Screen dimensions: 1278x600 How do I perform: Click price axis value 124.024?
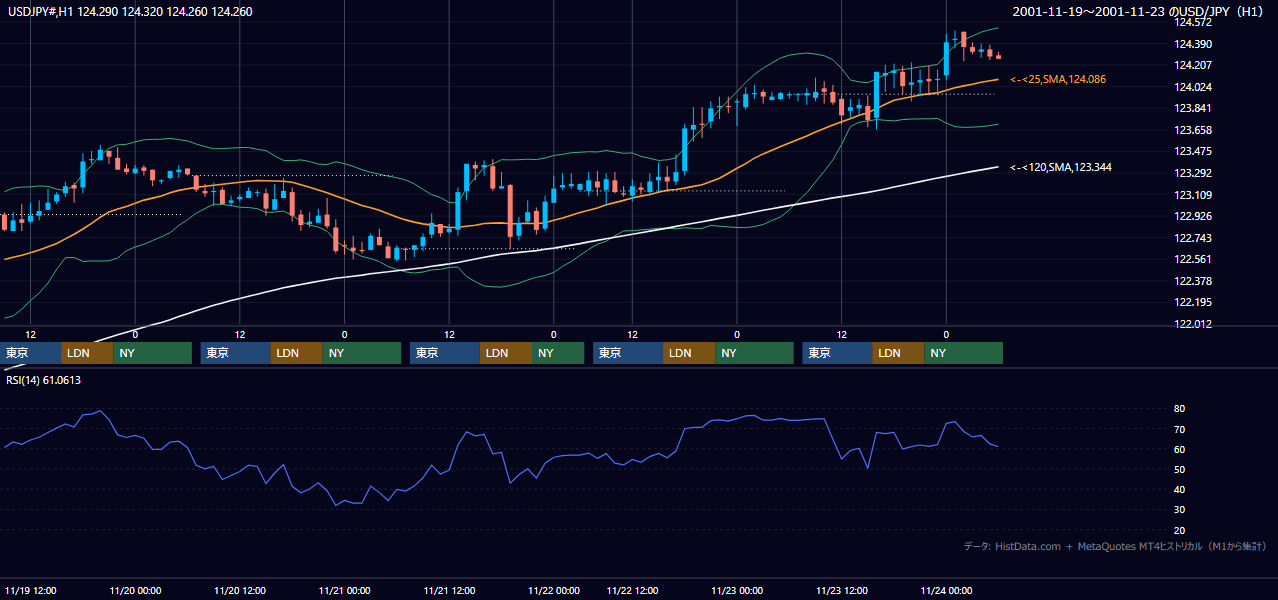tap(1195, 87)
